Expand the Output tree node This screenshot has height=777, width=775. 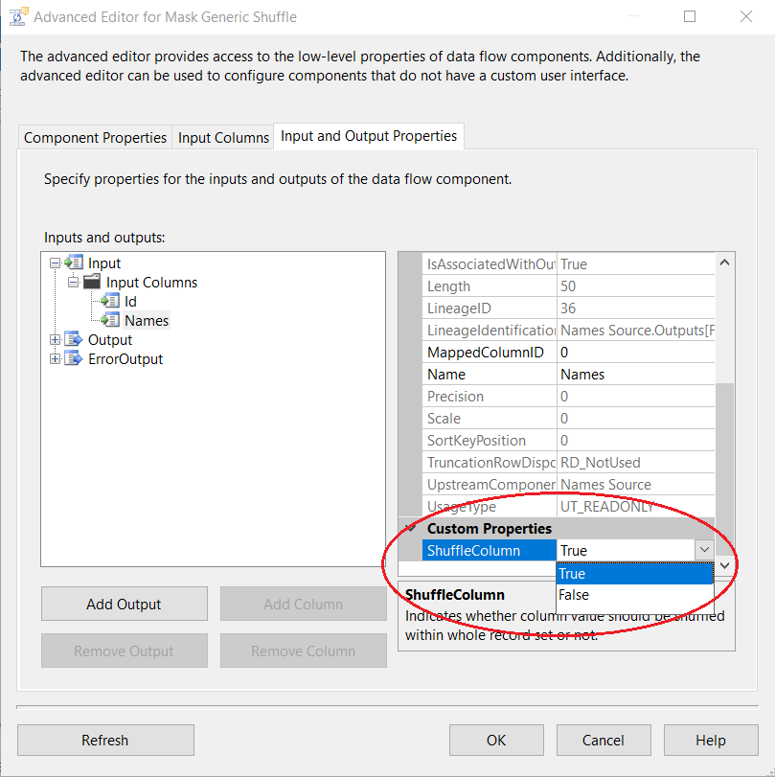pyautogui.click(x=55, y=340)
